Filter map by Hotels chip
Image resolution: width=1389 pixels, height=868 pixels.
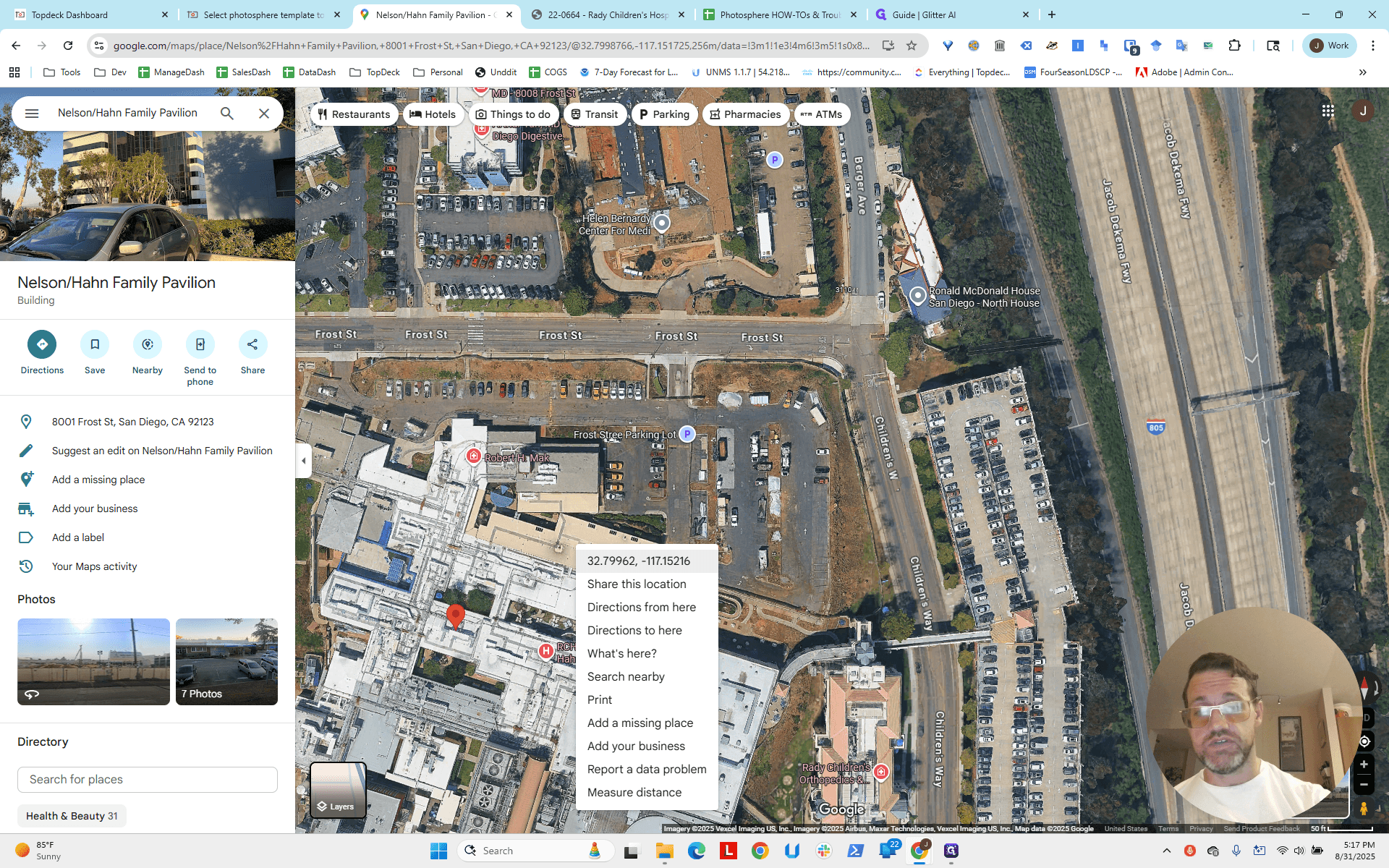pyautogui.click(x=433, y=114)
